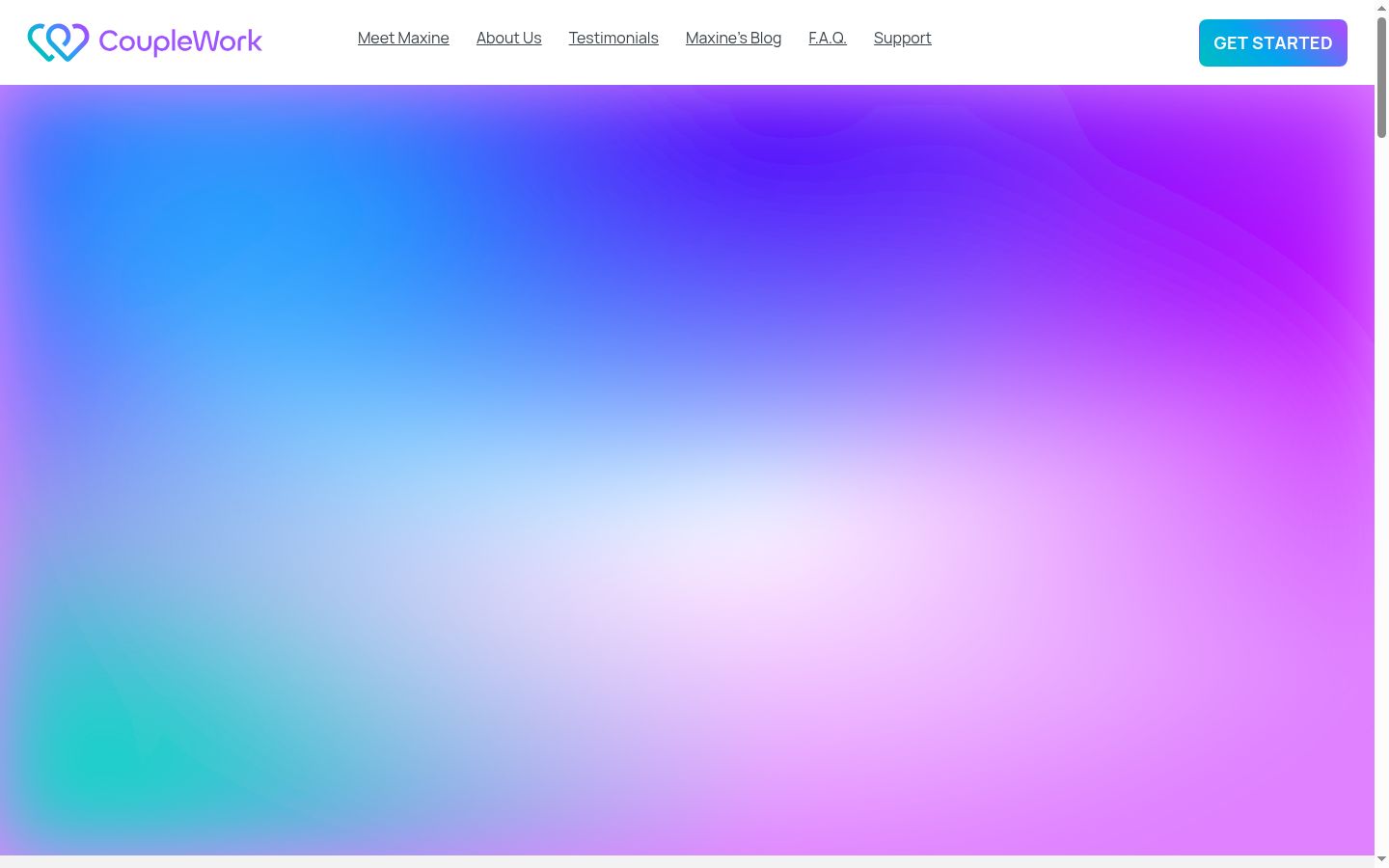This screenshot has height=868, width=1389.
Task: Navigate to the F.A.Q. page
Action: 828,38
